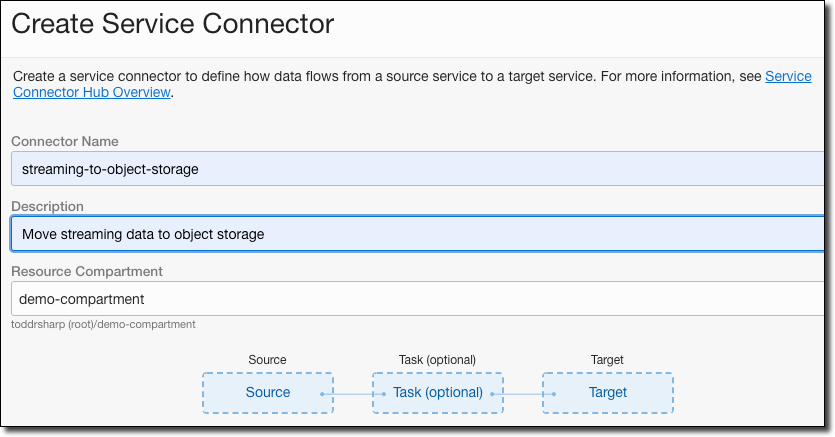This screenshot has height=437, width=835.
Task: Click the Create Service Connector heading
Action: coord(173,22)
